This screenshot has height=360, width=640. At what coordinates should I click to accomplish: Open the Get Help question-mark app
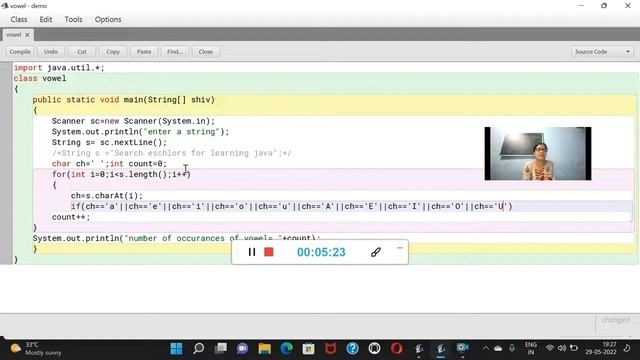pyautogui.click(x=353, y=349)
